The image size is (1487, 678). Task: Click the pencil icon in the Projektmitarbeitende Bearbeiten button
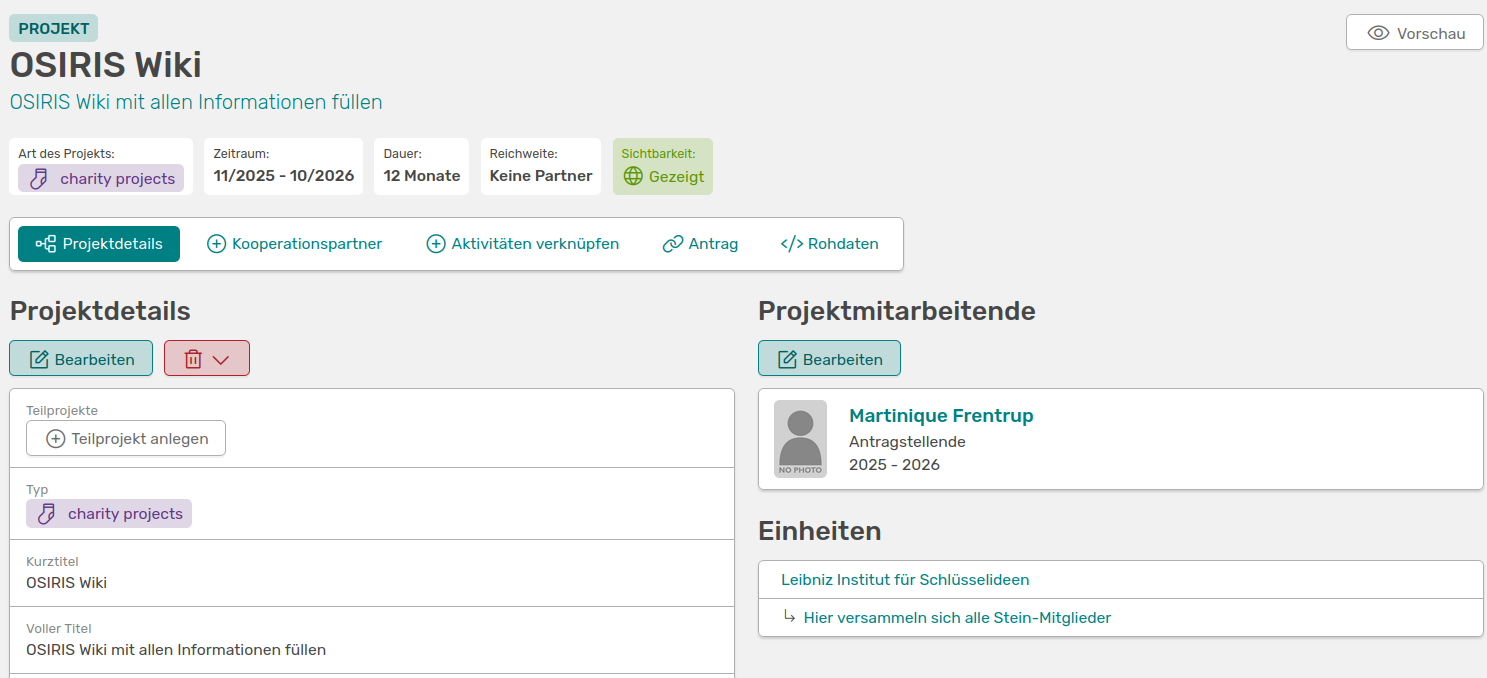(x=787, y=359)
